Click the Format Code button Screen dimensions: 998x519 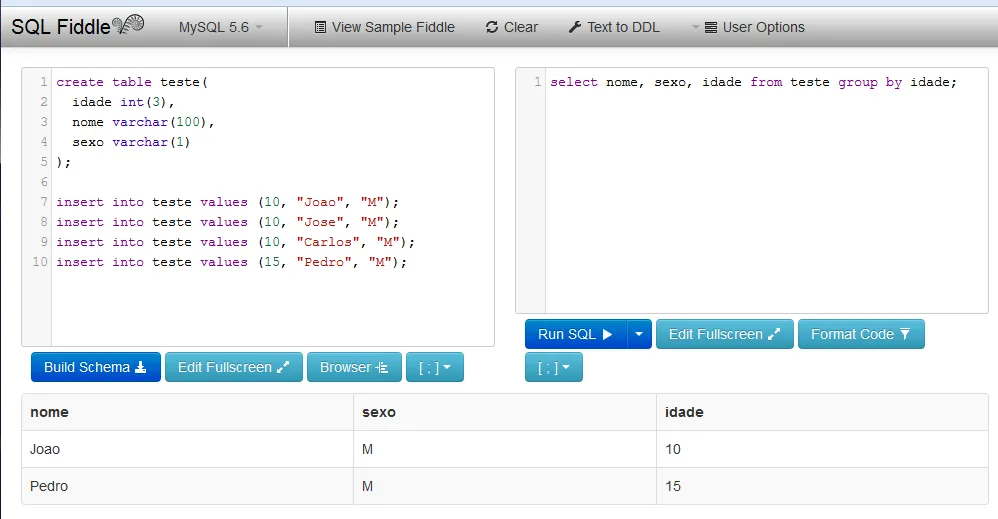(x=860, y=334)
